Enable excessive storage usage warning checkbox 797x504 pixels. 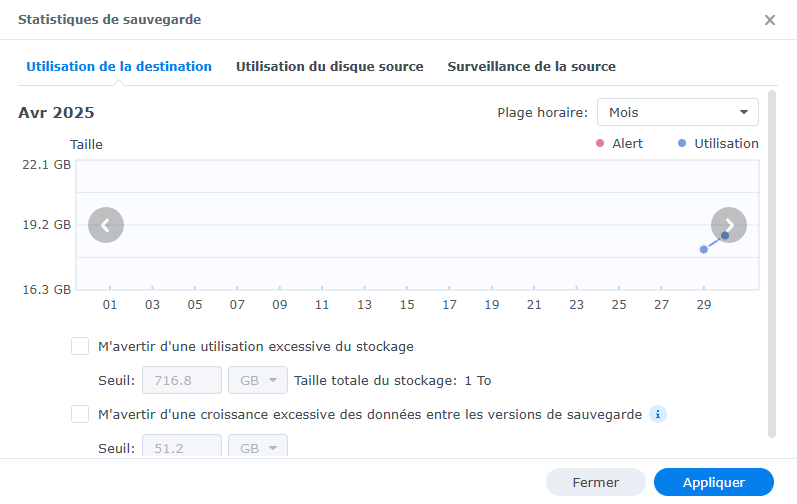pyautogui.click(x=80, y=346)
